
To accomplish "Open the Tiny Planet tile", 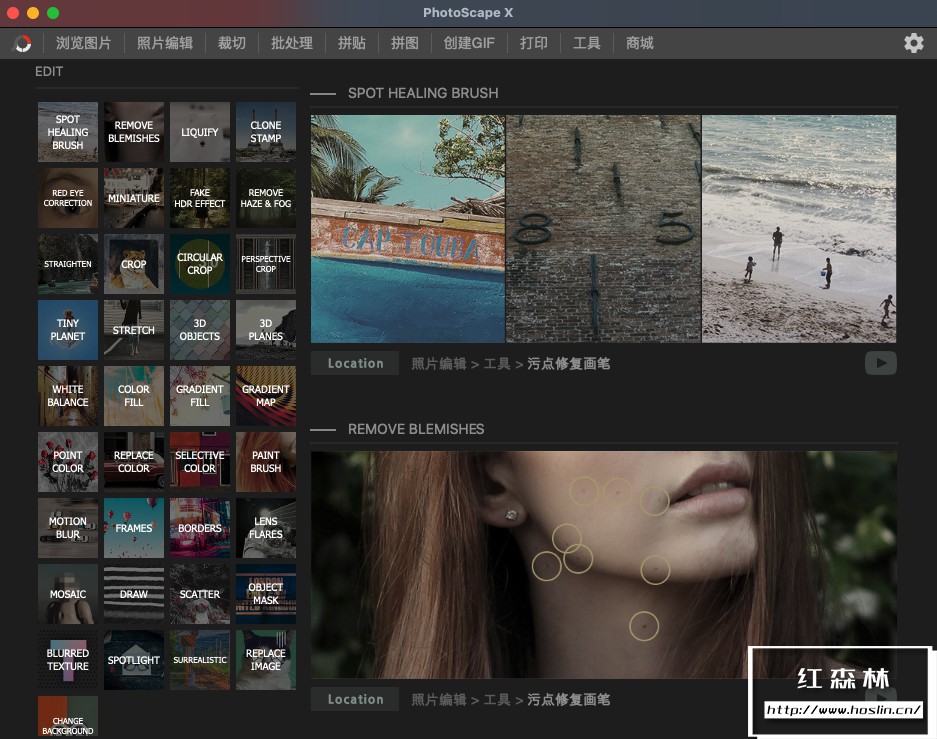I will pyautogui.click(x=68, y=330).
